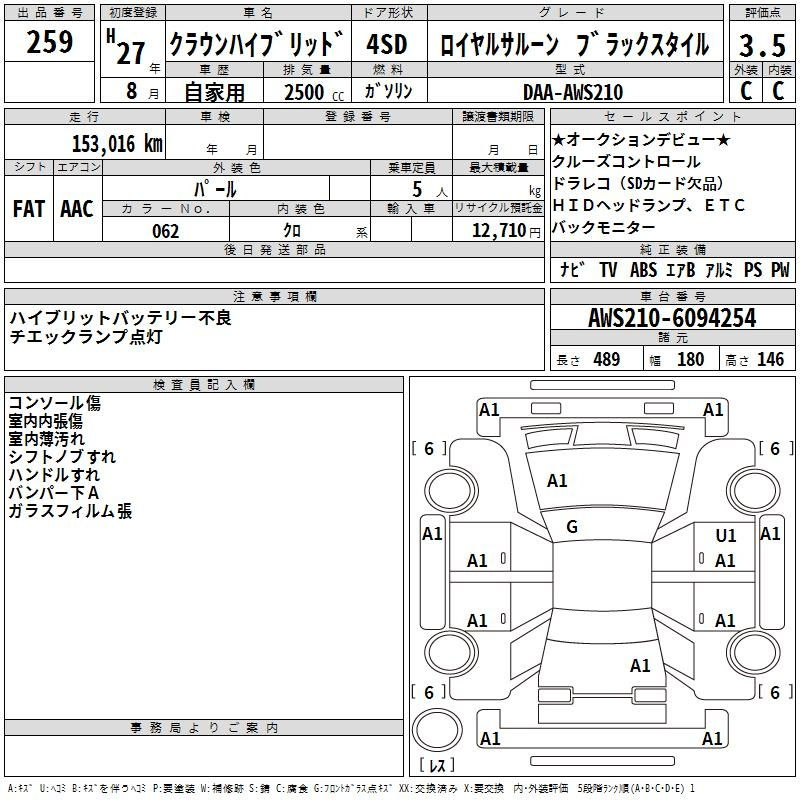Select inspector note ハンドルすれ

coord(54,474)
